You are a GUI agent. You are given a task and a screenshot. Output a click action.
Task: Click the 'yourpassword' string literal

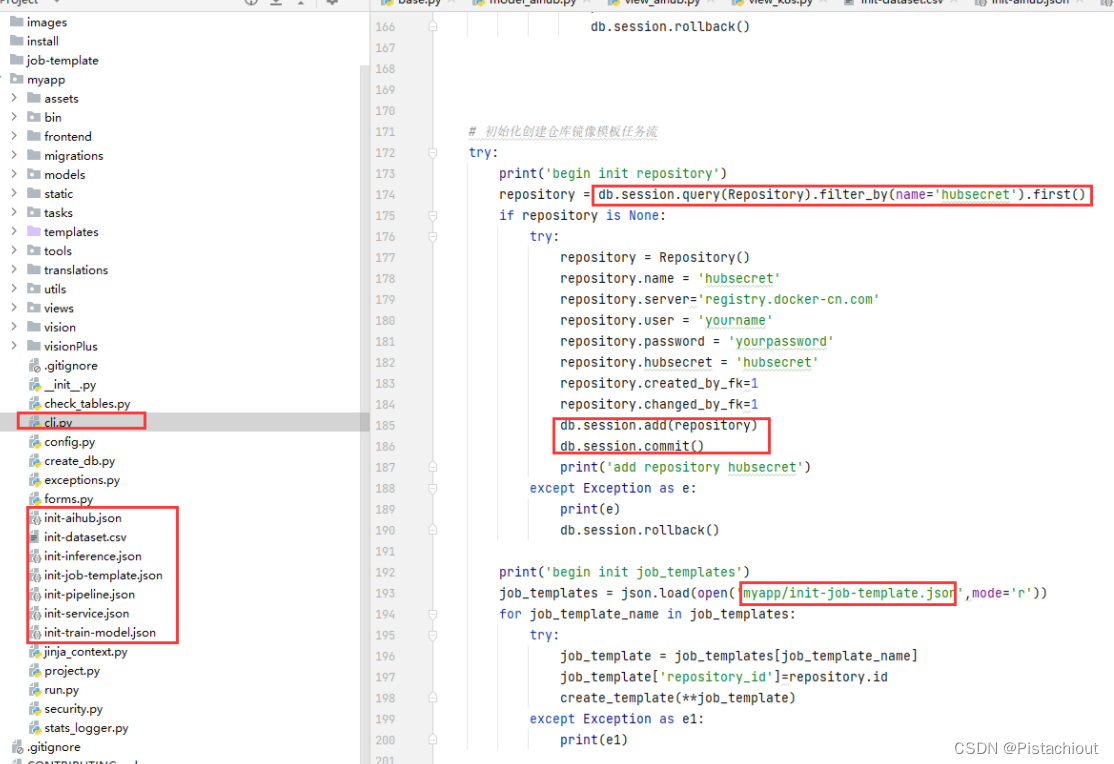pos(780,341)
